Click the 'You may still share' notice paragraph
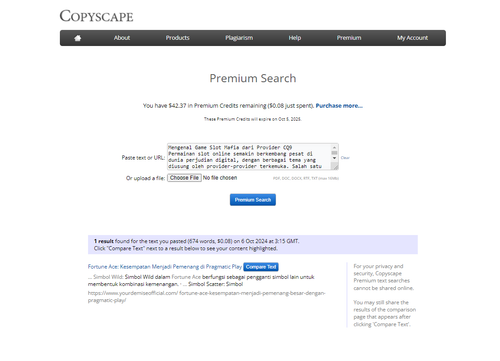This screenshot has height=361, width=500. [385, 313]
